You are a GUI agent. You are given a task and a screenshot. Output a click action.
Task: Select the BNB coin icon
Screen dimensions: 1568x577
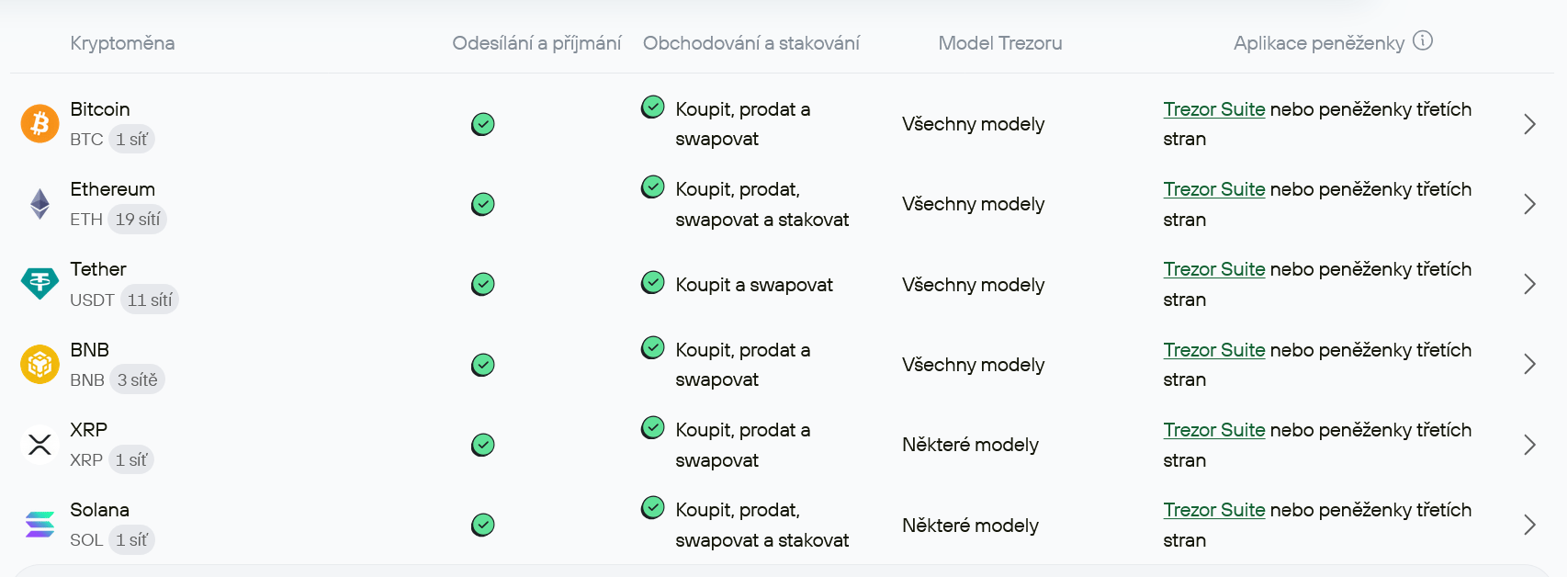click(39, 365)
